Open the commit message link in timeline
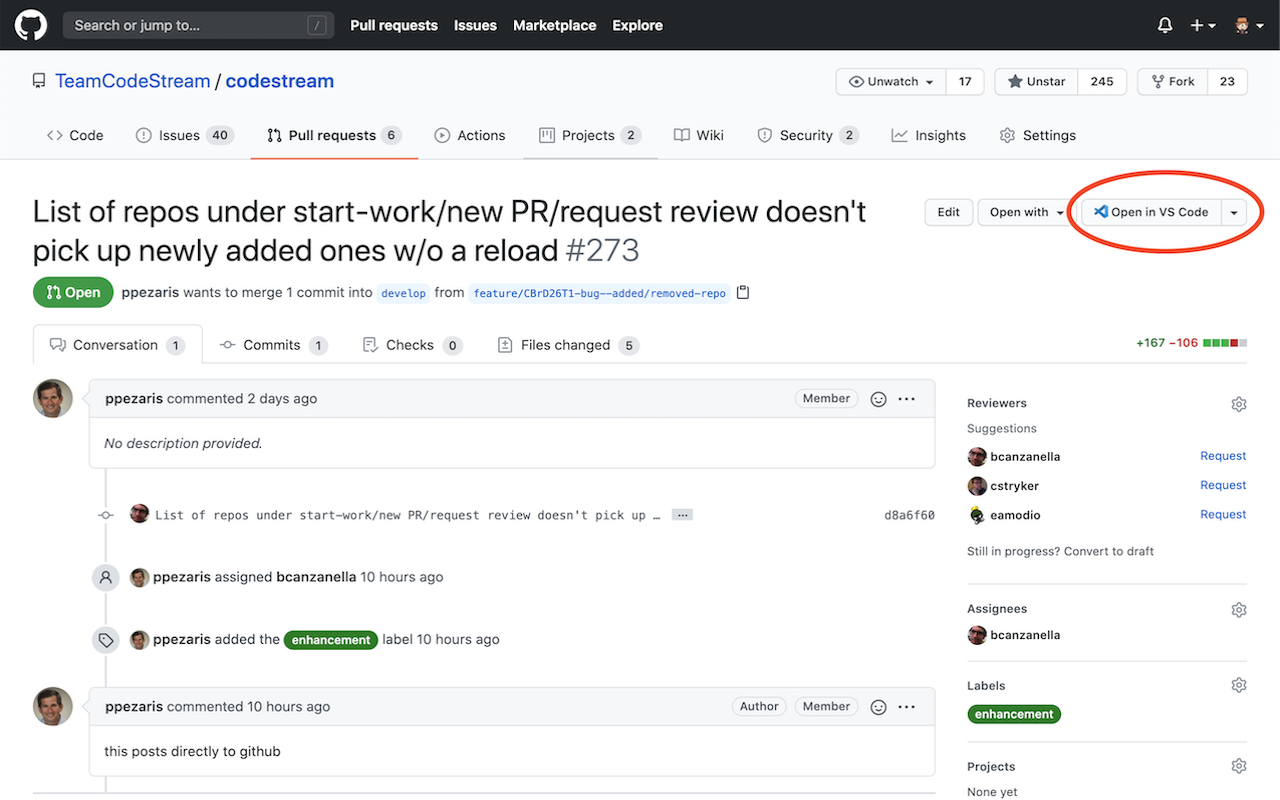This screenshot has height=800, width=1280. [x=407, y=515]
